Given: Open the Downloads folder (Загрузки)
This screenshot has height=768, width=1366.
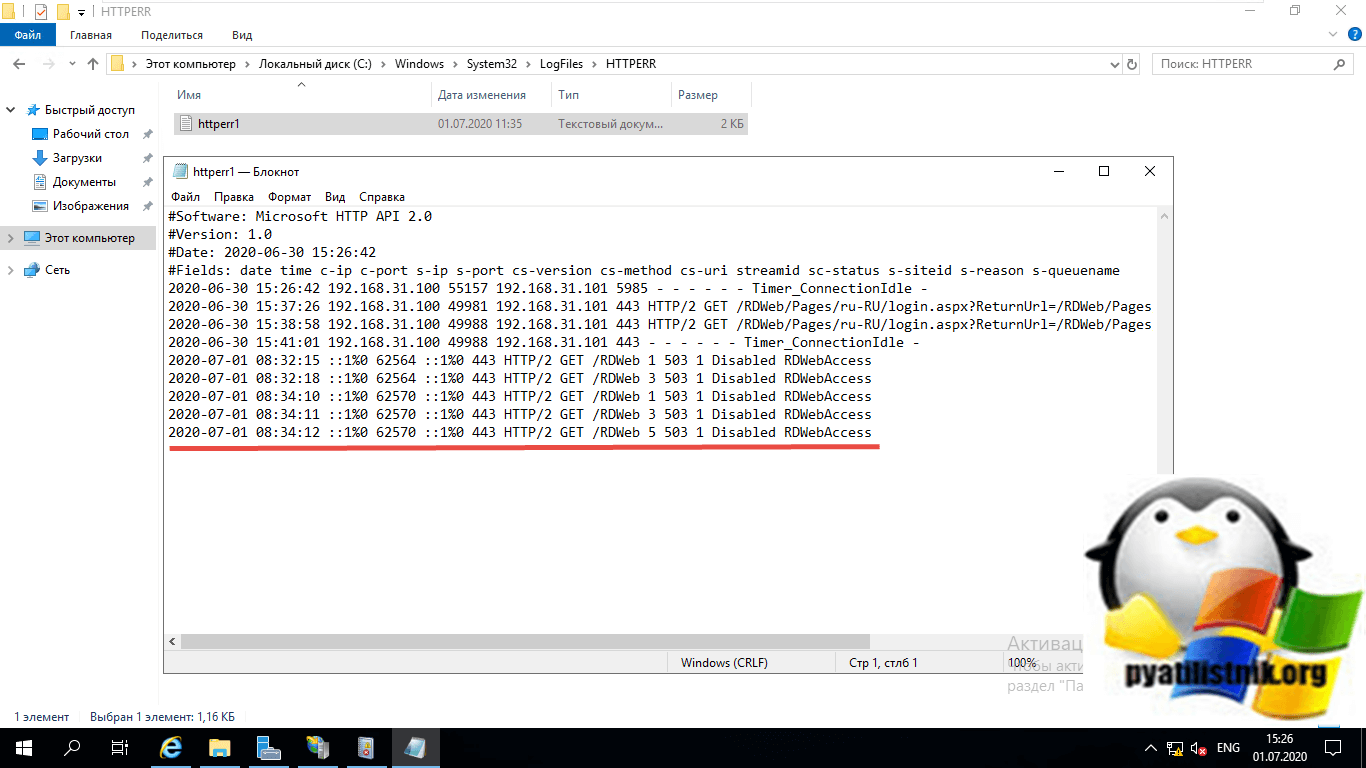Looking at the screenshot, I should point(77,158).
